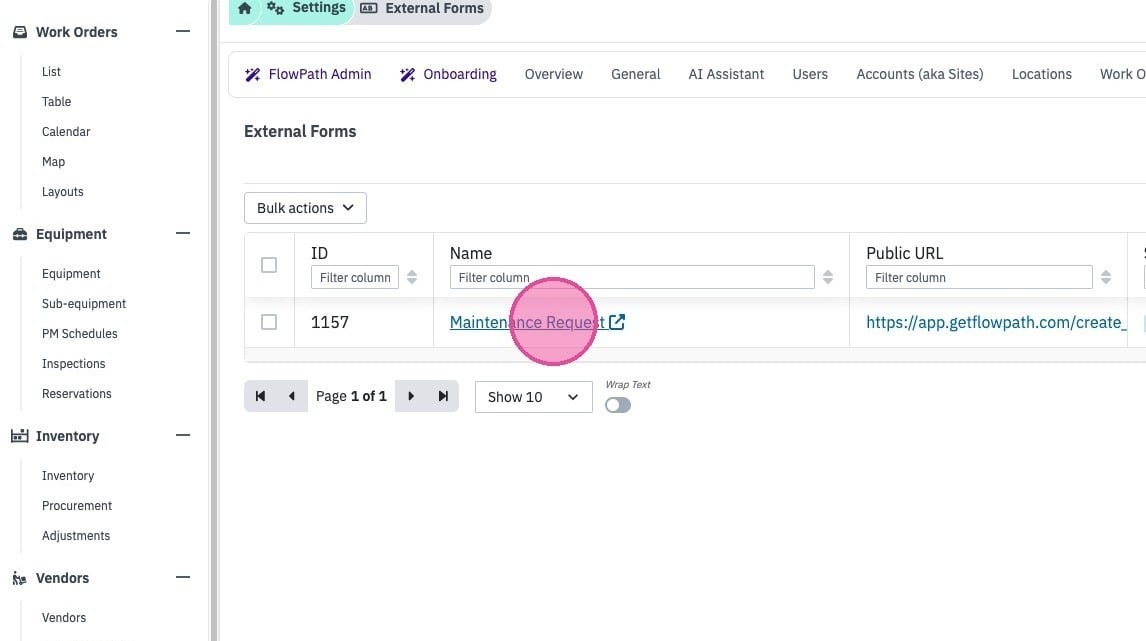The height and width of the screenshot is (641, 1146).
Task: Click the External Forms breadcrumb icon
Action: click(x=369, y=8)
